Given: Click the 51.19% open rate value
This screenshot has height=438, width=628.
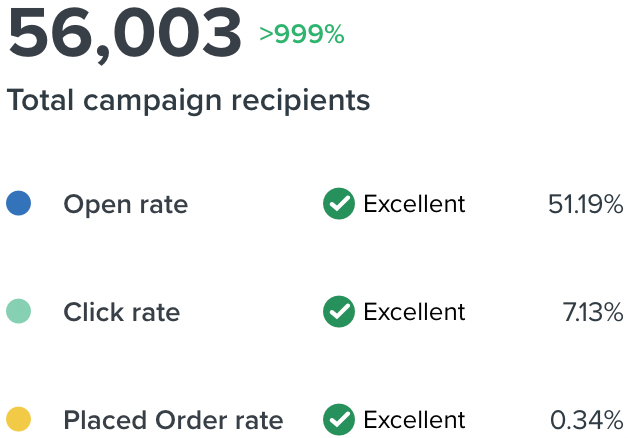Looking at the screenshot, I should pos(585,204).
